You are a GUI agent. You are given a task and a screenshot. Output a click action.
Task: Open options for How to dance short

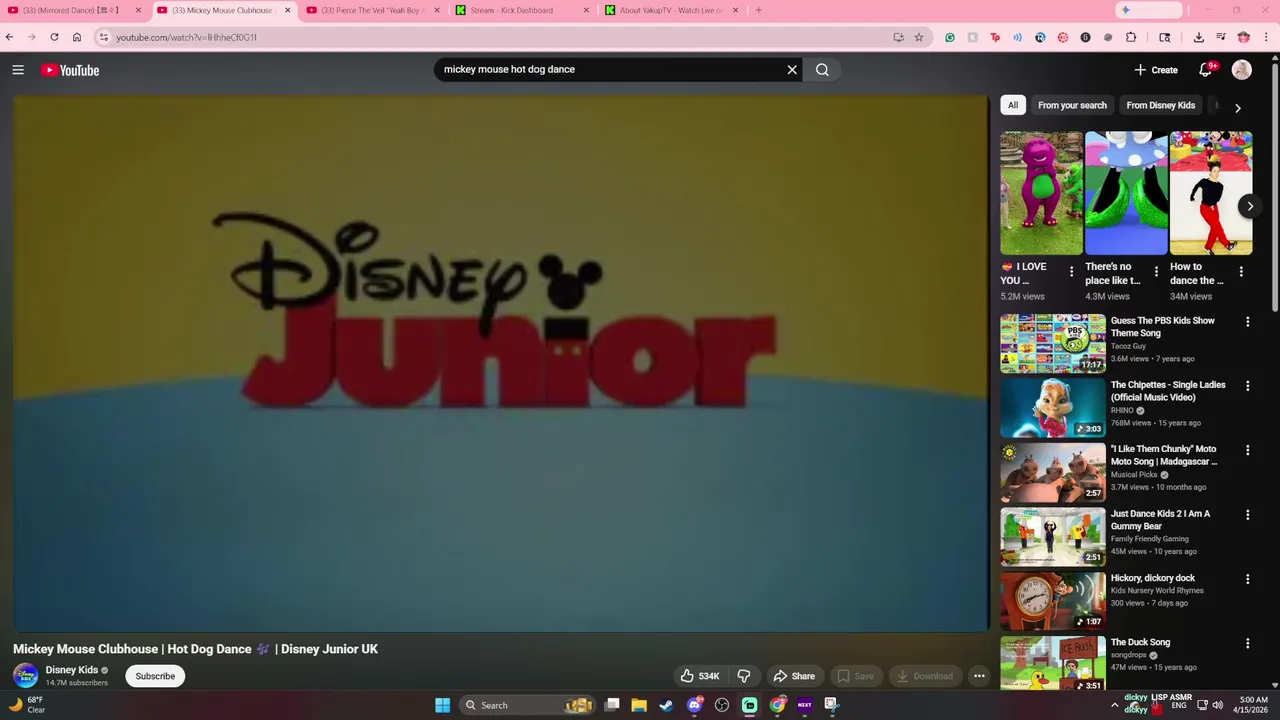(1241, 272)
